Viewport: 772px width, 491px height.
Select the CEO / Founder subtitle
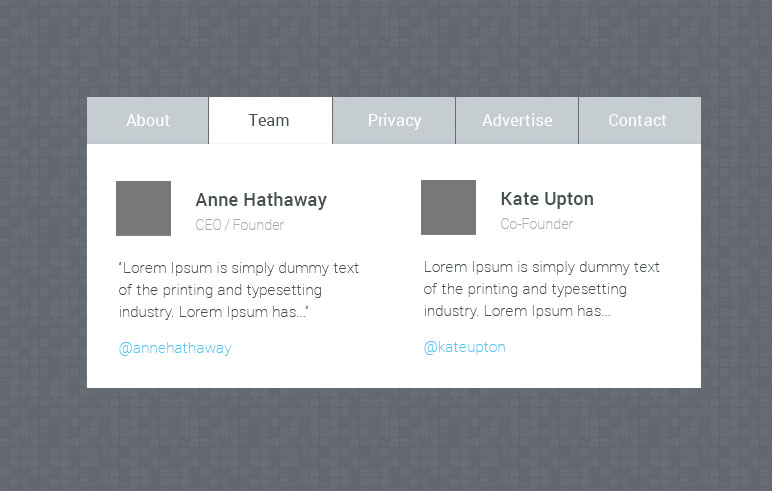click(x=240, y=225)
